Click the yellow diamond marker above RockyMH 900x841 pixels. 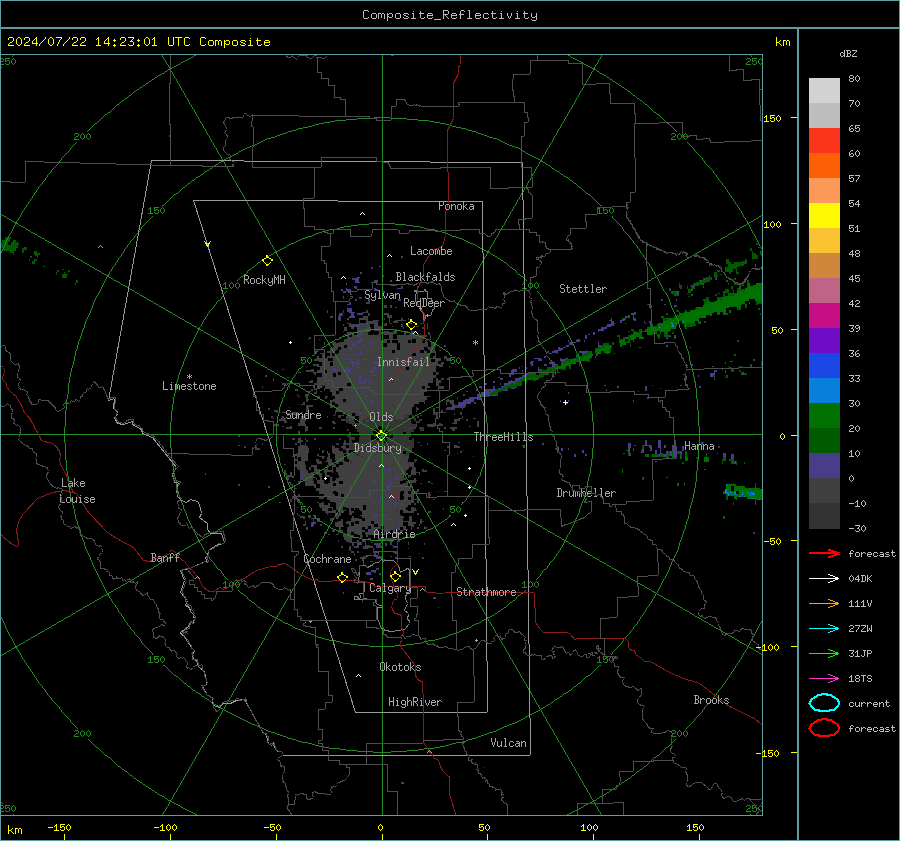267,261
